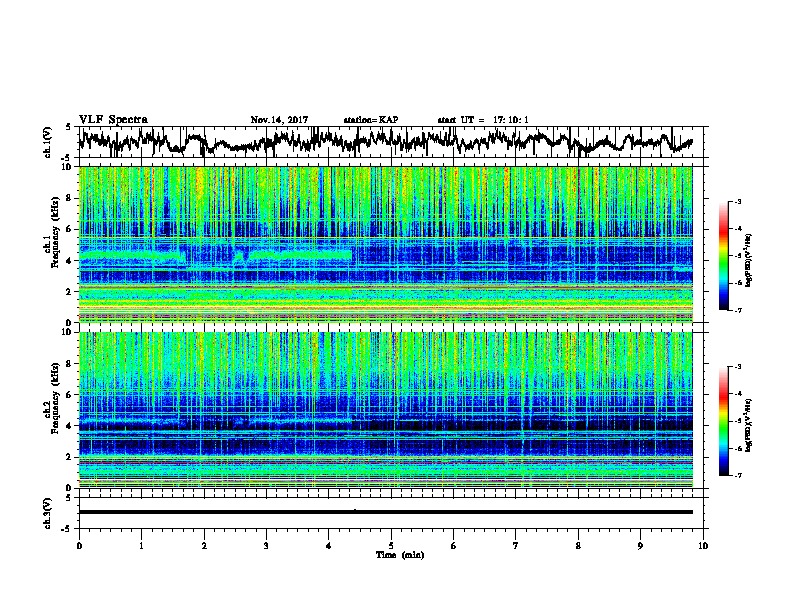Select the "start UT = 17:10:1" label
This screenshot has width=792, height=612.
click(483, 120)
